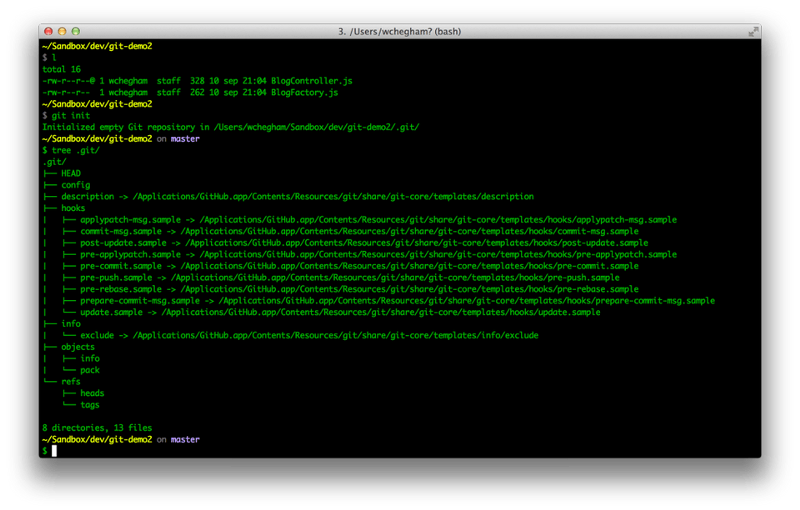Image resolution: width=800 pixels, height=510 pixels.
Task: Click the exclude symlink entry
Action: click(309, 336)
